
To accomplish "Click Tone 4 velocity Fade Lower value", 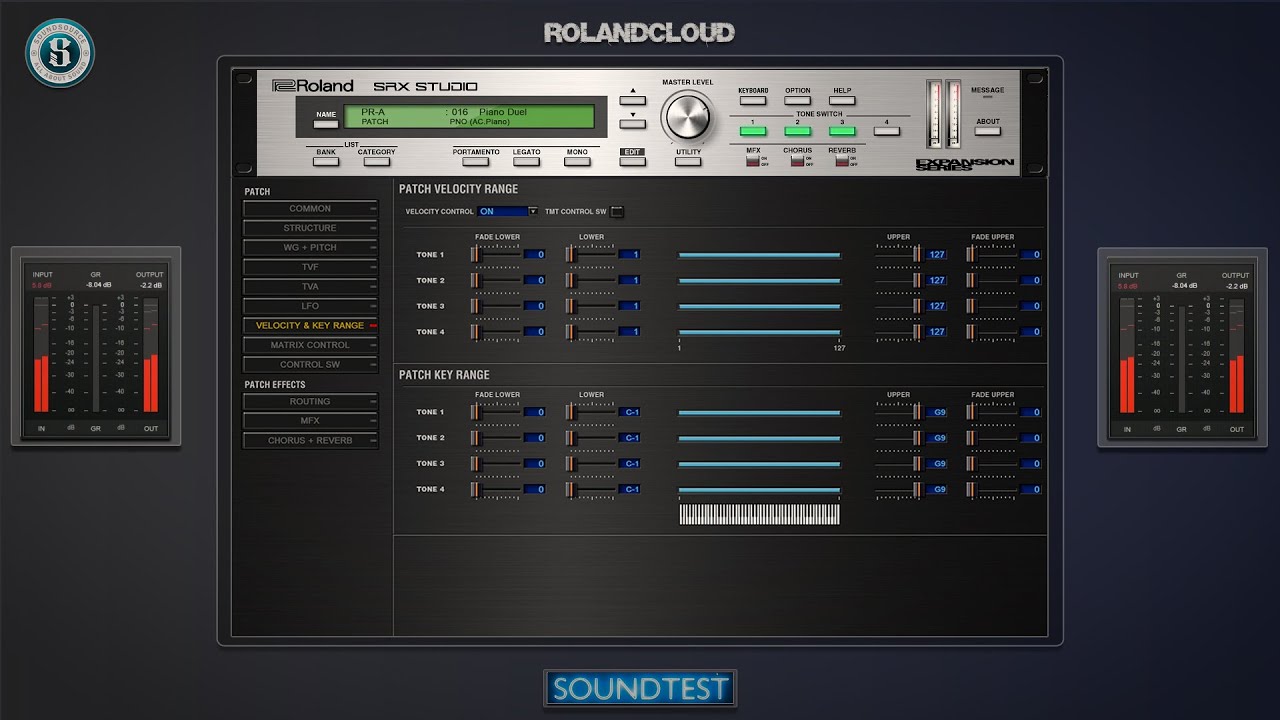I will pos(534,332).
